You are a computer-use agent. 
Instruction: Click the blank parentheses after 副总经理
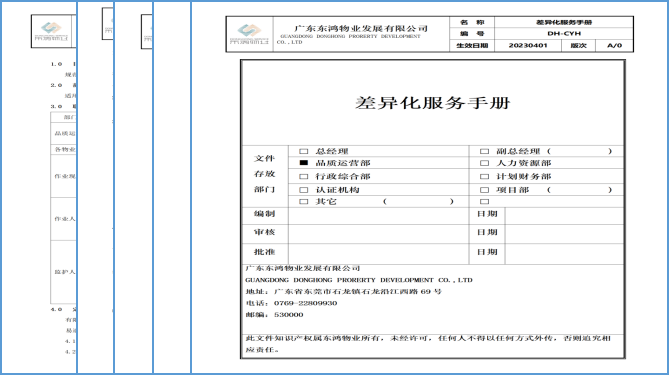point(579,151)
